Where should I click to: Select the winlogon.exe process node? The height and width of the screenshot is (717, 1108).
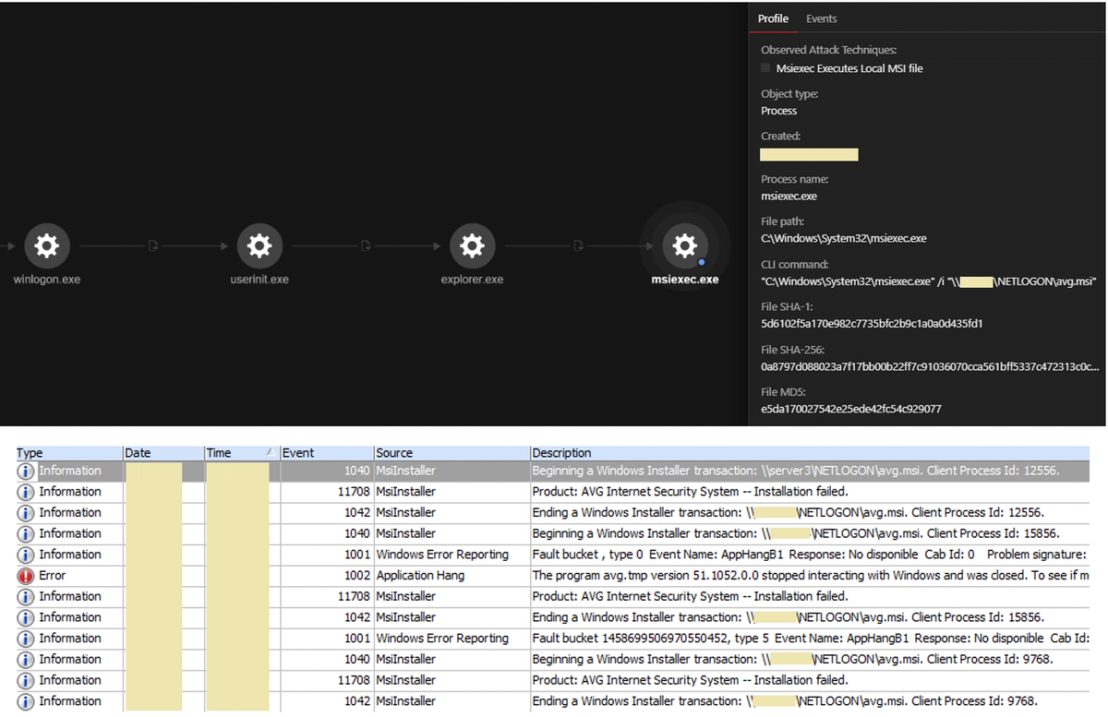pos(47,246)
